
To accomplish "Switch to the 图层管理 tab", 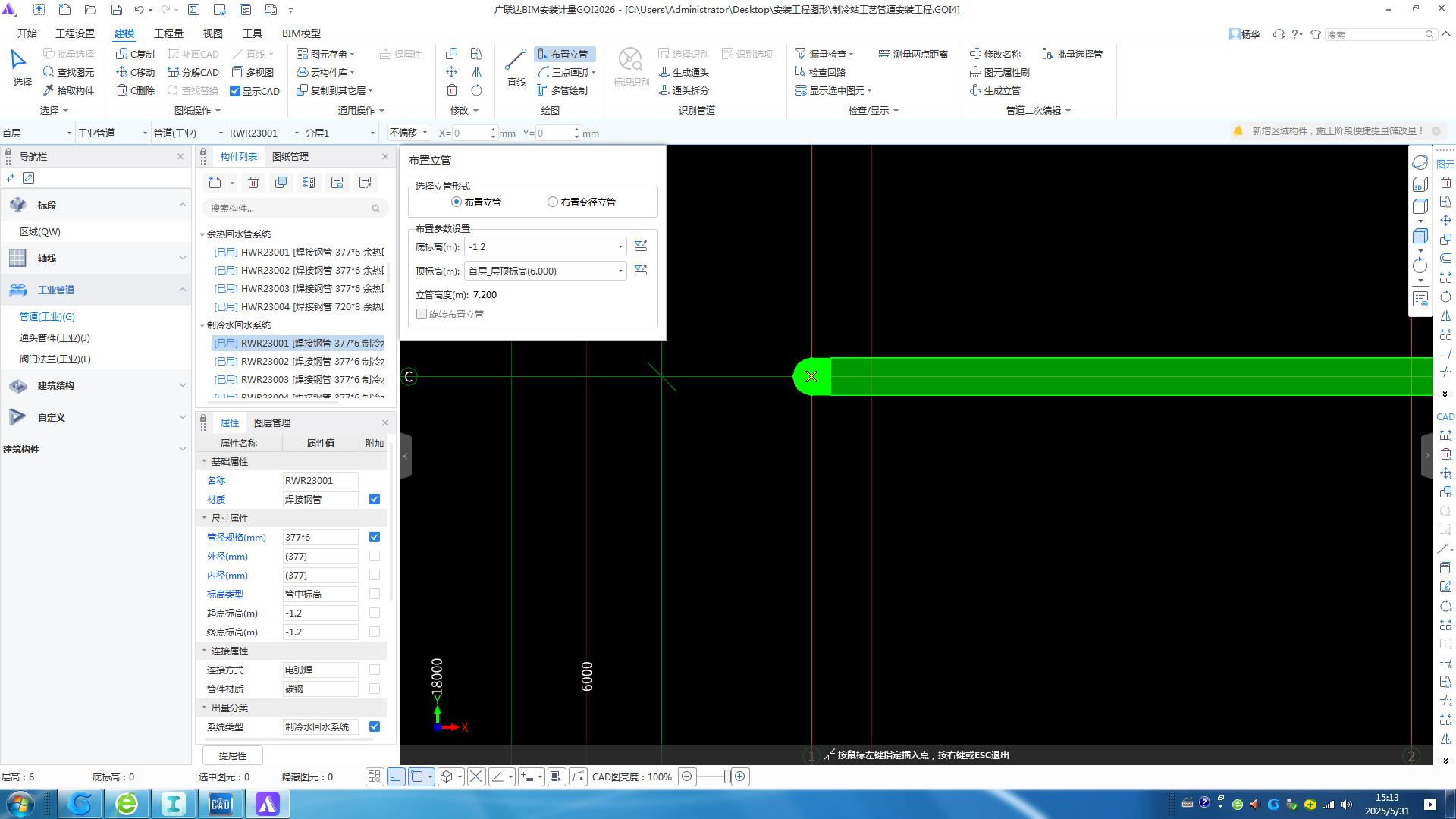I will click(272, 422).
